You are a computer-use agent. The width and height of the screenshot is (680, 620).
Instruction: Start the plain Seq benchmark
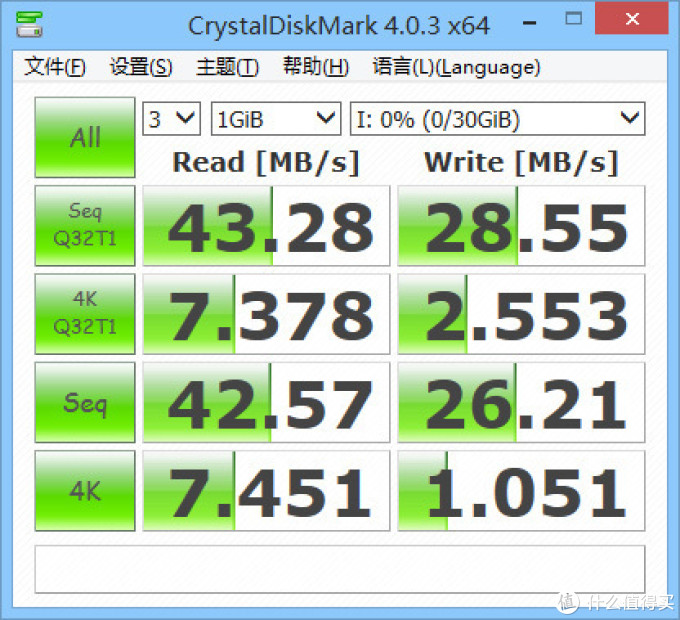point(85,402)
